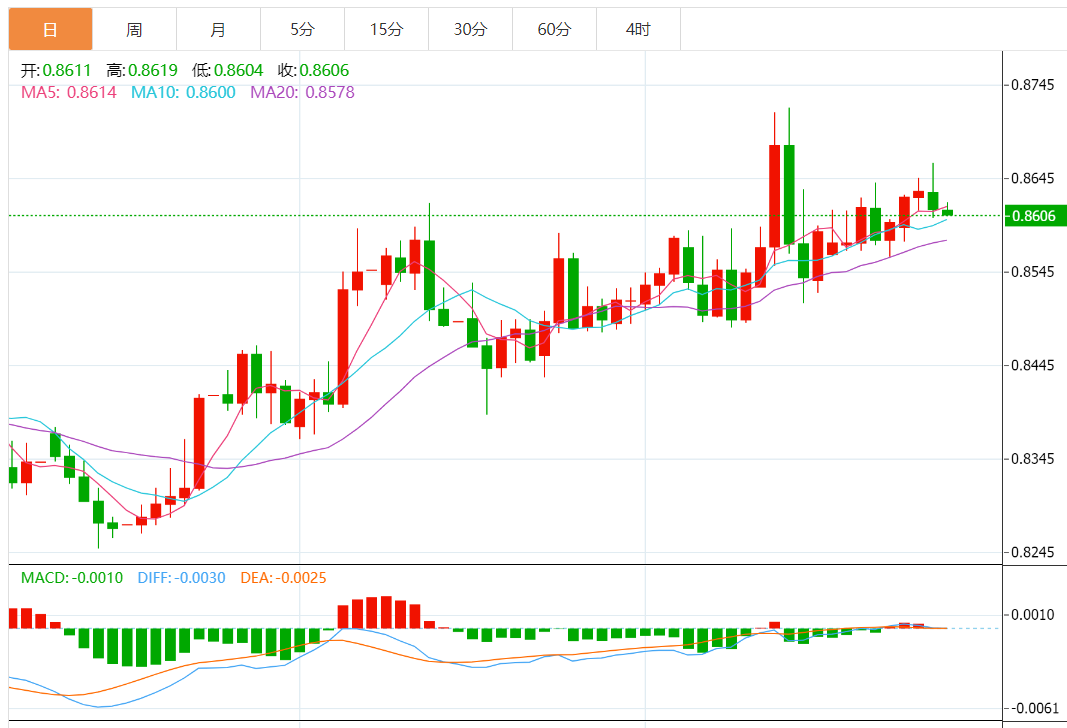This screenshot has width=1067, height=728.
Task: Click the 0.8445 price axis label
Action: click(1032, 365)
